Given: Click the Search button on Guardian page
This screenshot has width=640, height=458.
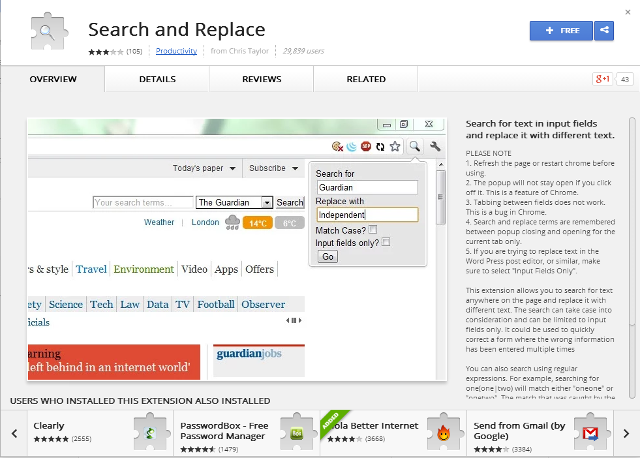Looking at the screenshot, I should coord(290,202).
